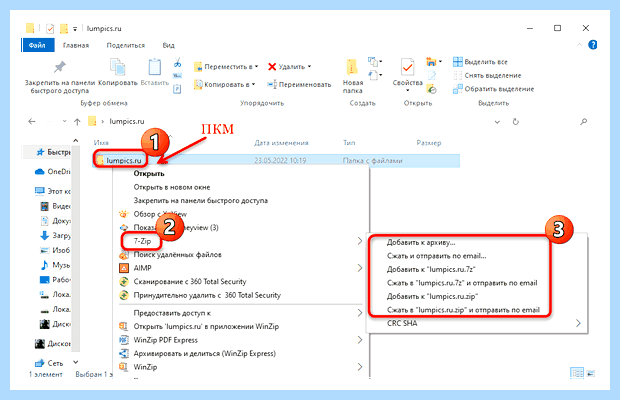The height and width of the screenshot is (400, 620).
Task: Click the Select All icon in the ribbon
Action: coord(457,62)
